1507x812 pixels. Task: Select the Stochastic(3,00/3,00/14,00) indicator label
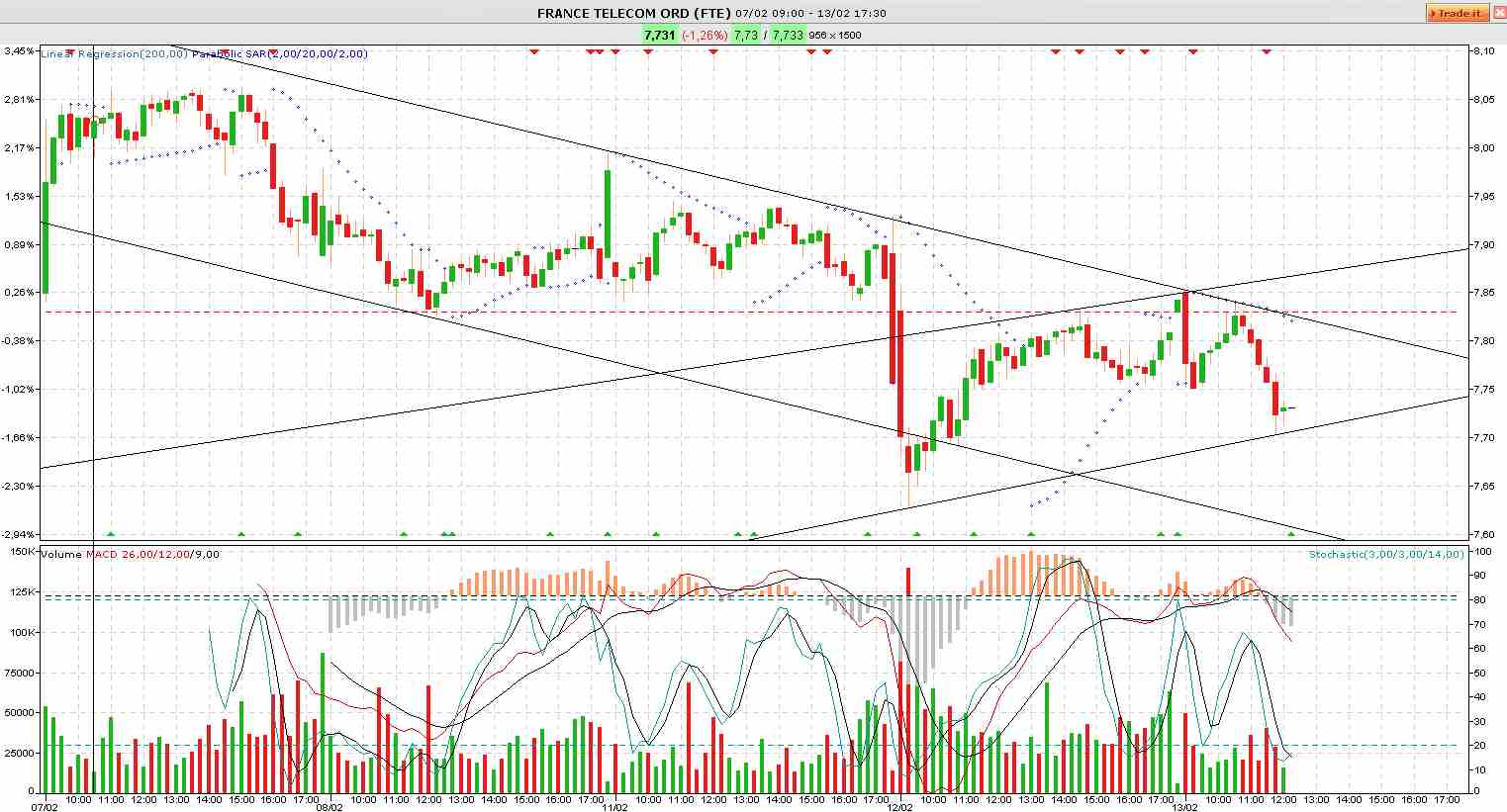(x=1385, y=554)
